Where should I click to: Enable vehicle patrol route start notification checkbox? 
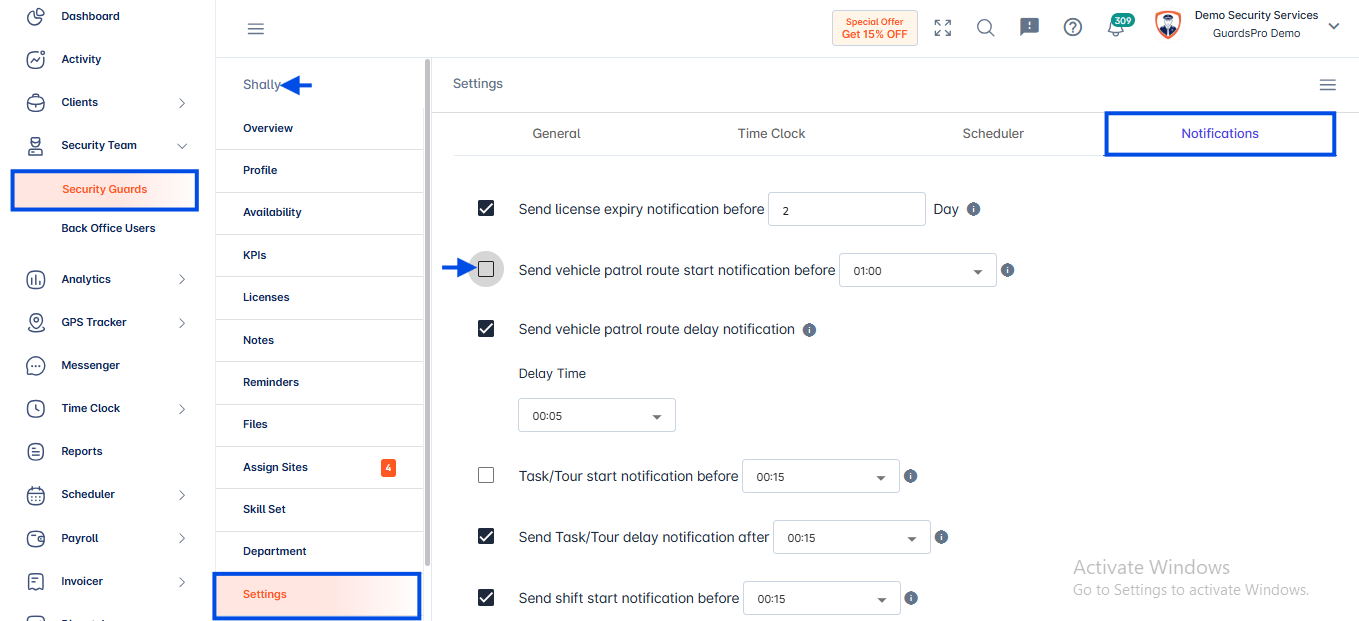coord(486,269)
